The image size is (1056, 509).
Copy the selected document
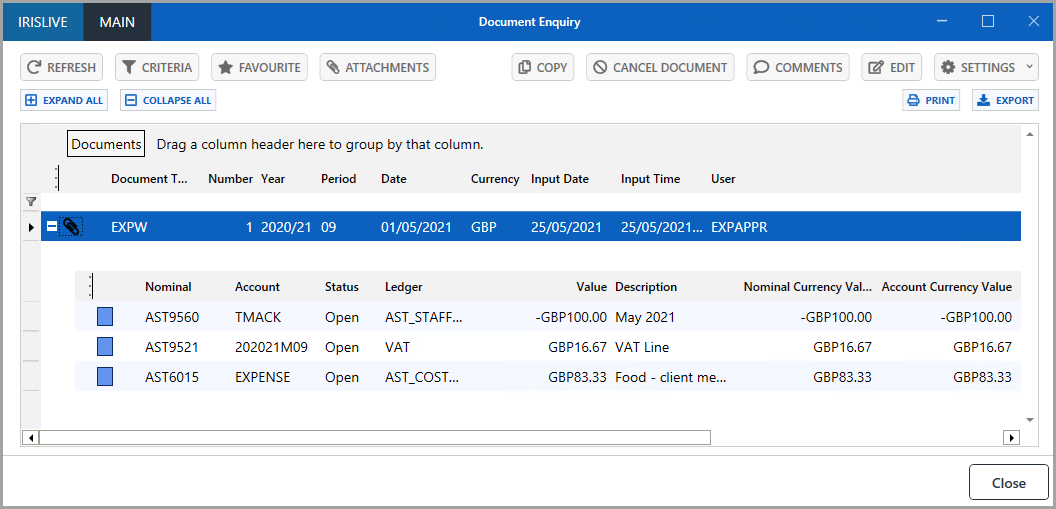click(x=543, y=67)
